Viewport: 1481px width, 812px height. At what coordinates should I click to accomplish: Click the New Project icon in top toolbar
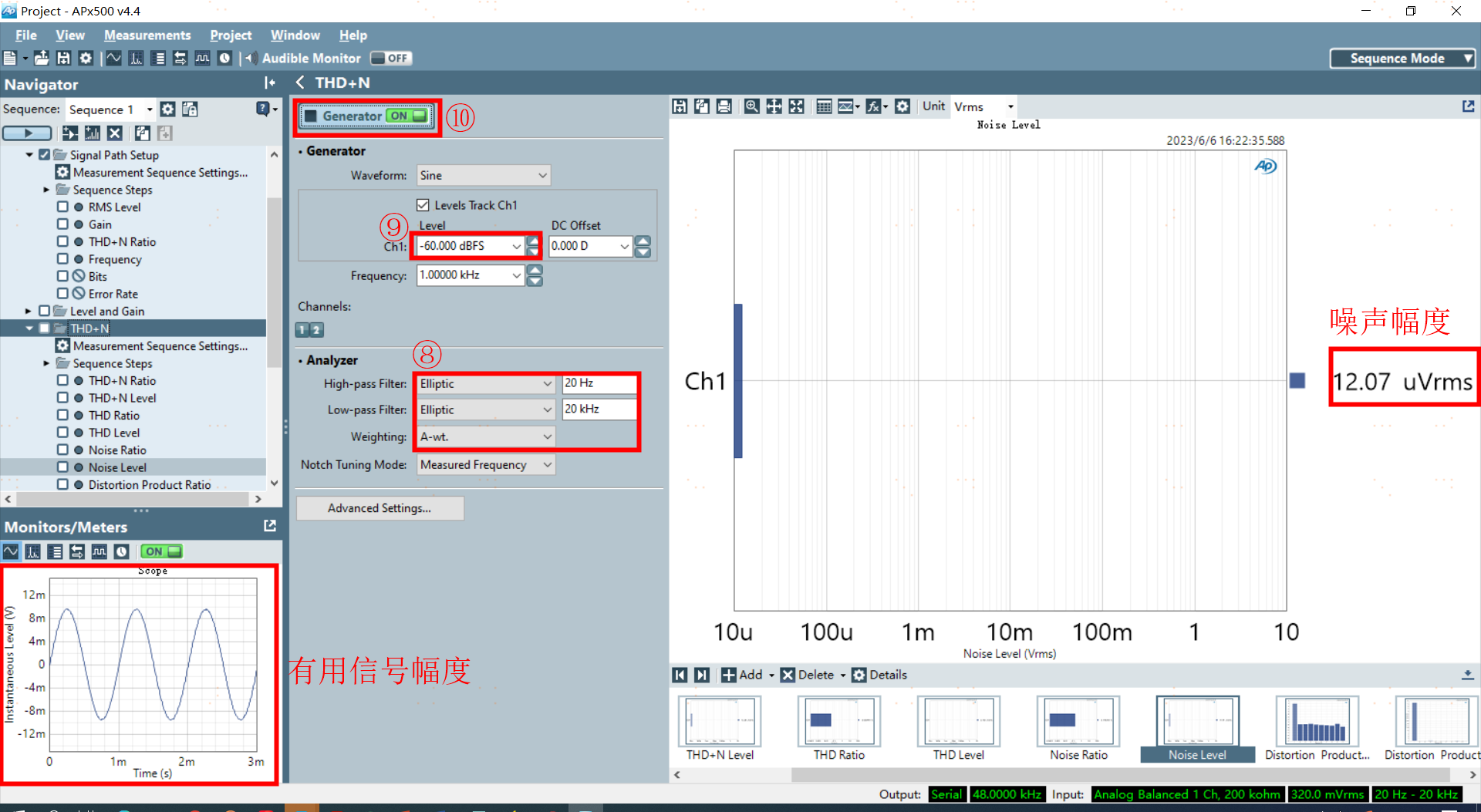(x=10, y=59)
